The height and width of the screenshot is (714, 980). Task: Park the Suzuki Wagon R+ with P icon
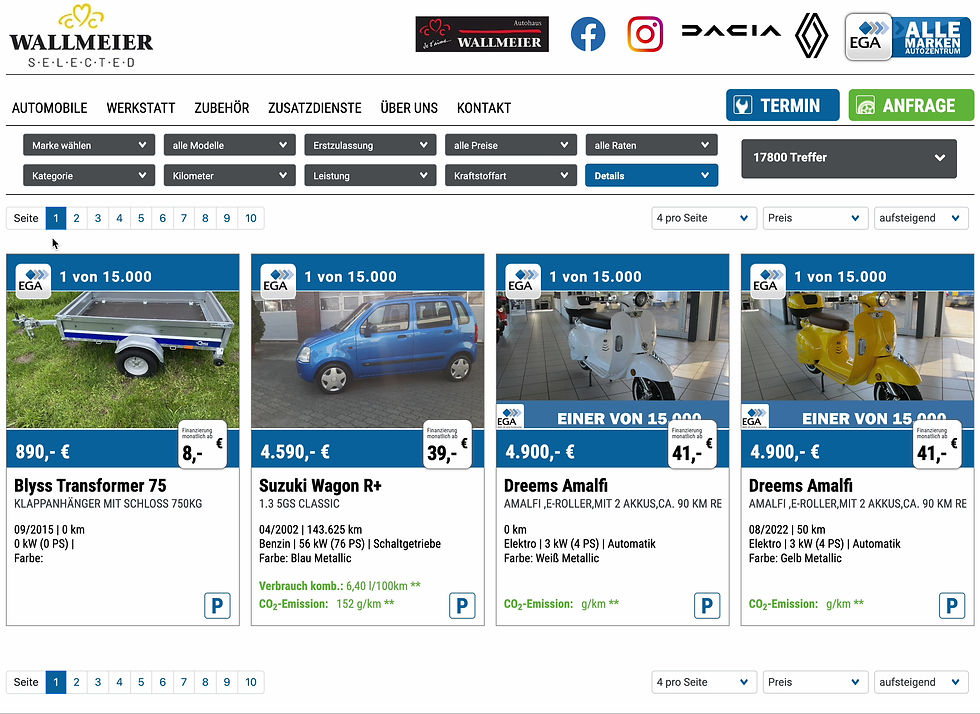click(462, 605)
